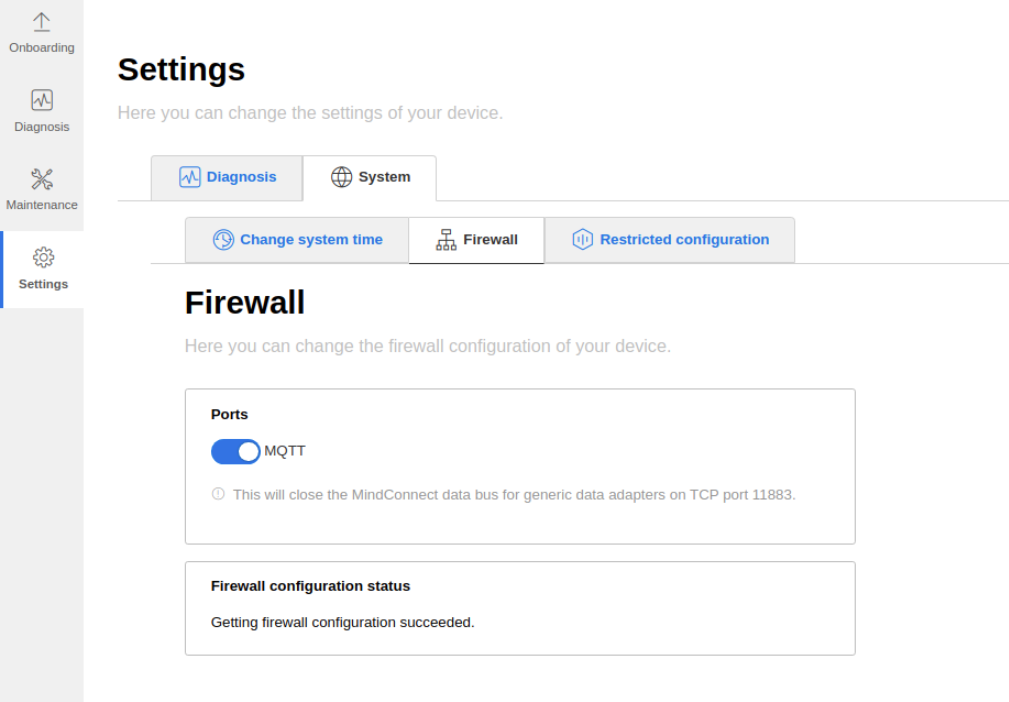Select the System tab label
Screen dimensions: 1009x702
pos(384,177)
